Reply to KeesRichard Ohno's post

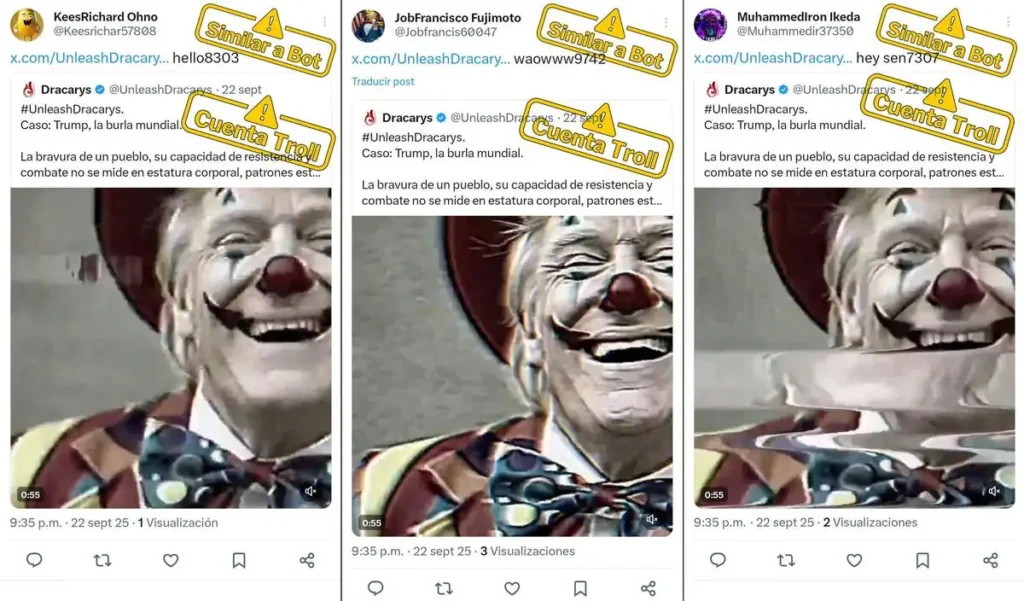coord(34,560)
